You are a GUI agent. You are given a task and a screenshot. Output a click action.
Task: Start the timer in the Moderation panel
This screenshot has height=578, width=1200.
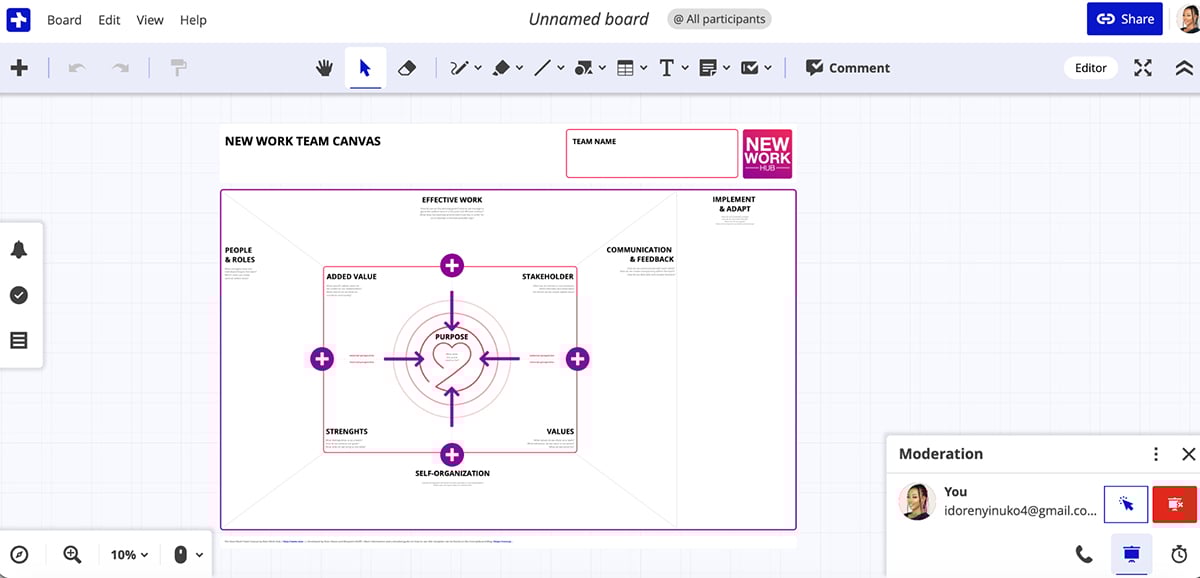pyautogui.click(x=1178, y=554)
